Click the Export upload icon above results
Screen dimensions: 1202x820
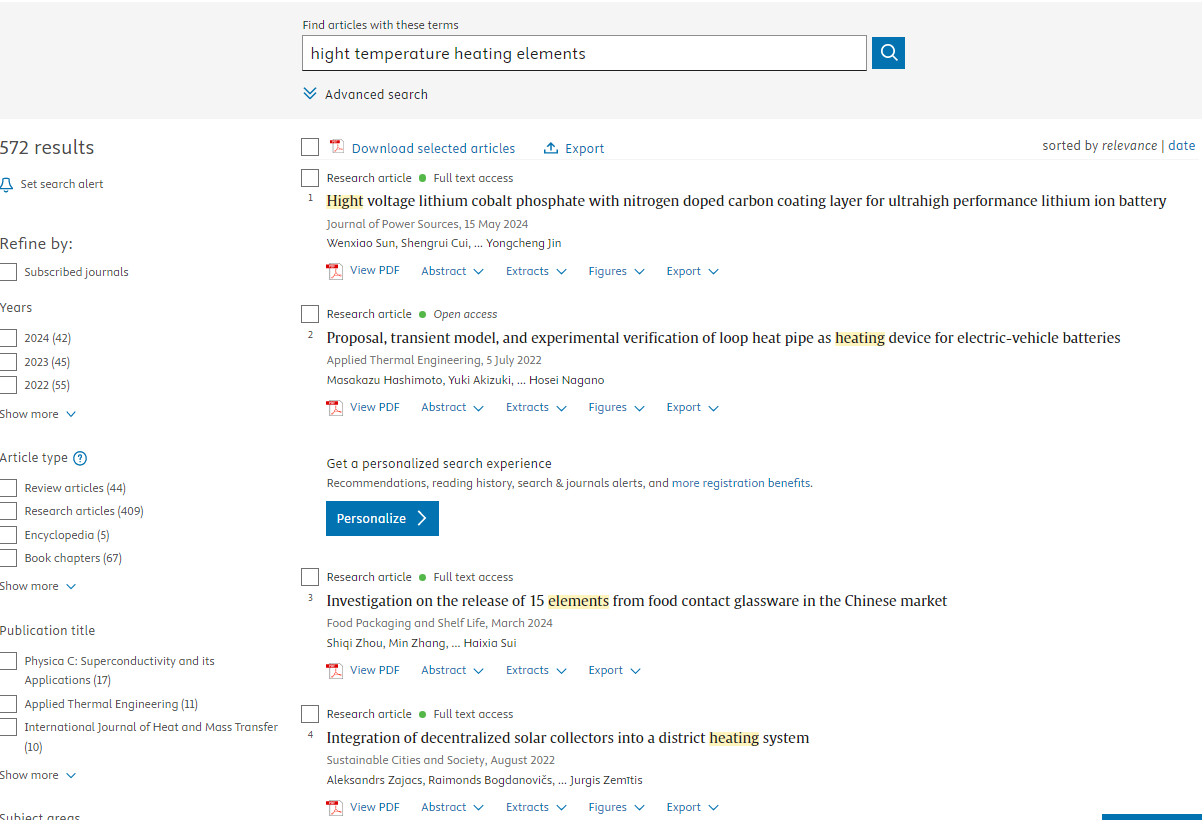coord(551,148)
